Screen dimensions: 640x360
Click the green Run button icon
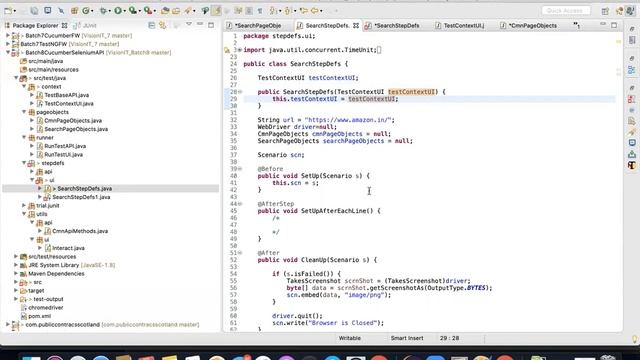(x=118, y=11)
